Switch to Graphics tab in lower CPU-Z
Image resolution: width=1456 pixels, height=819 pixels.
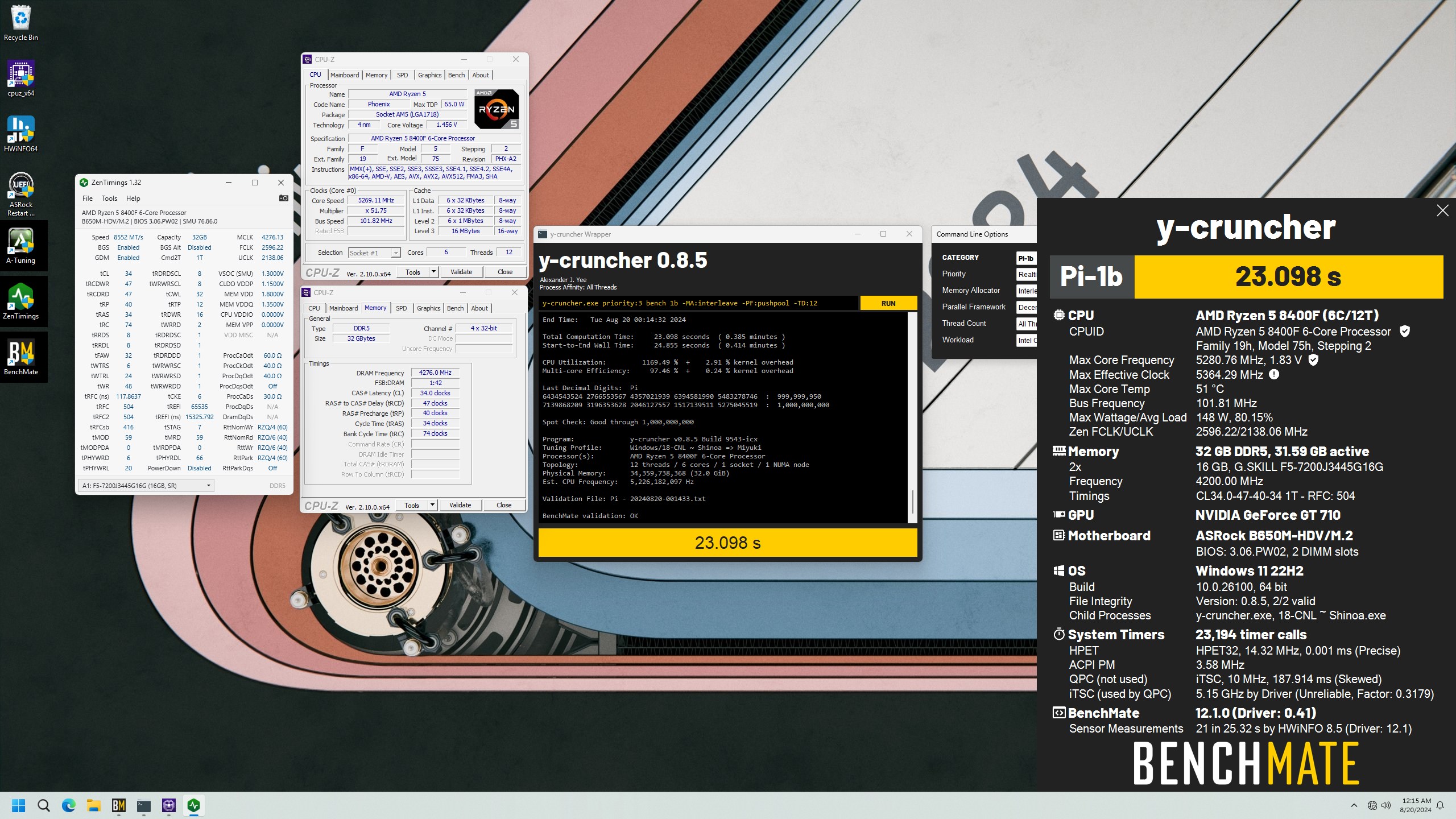tap(428, 308)
